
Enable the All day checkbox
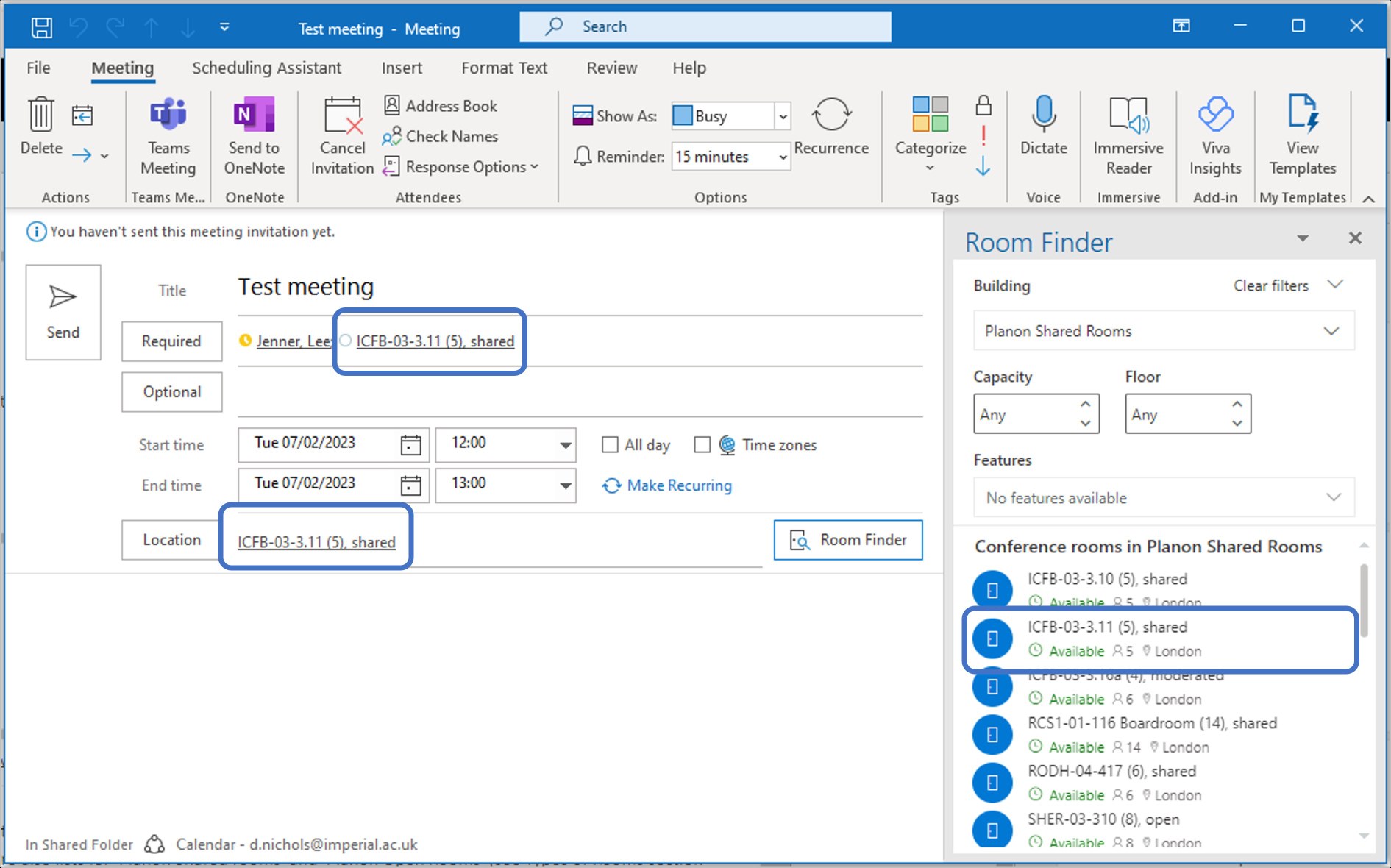(x=610, y=445)
